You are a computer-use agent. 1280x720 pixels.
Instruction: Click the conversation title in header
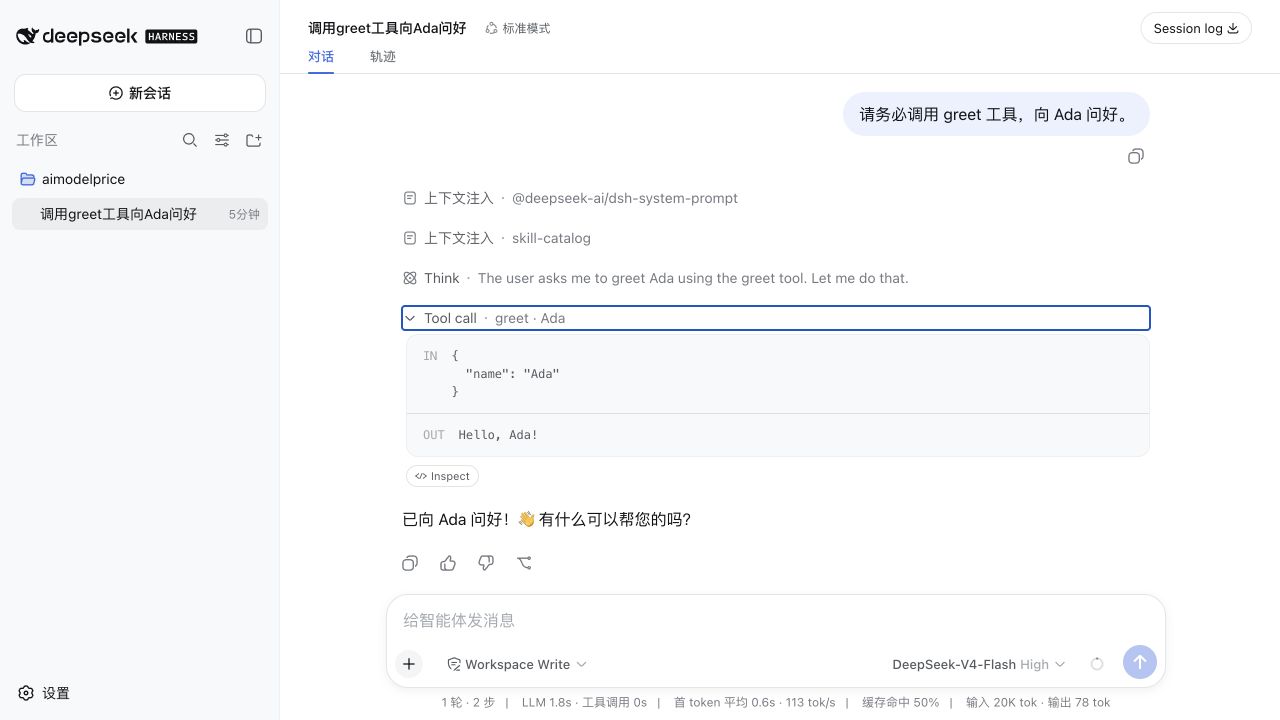(387, 28)
